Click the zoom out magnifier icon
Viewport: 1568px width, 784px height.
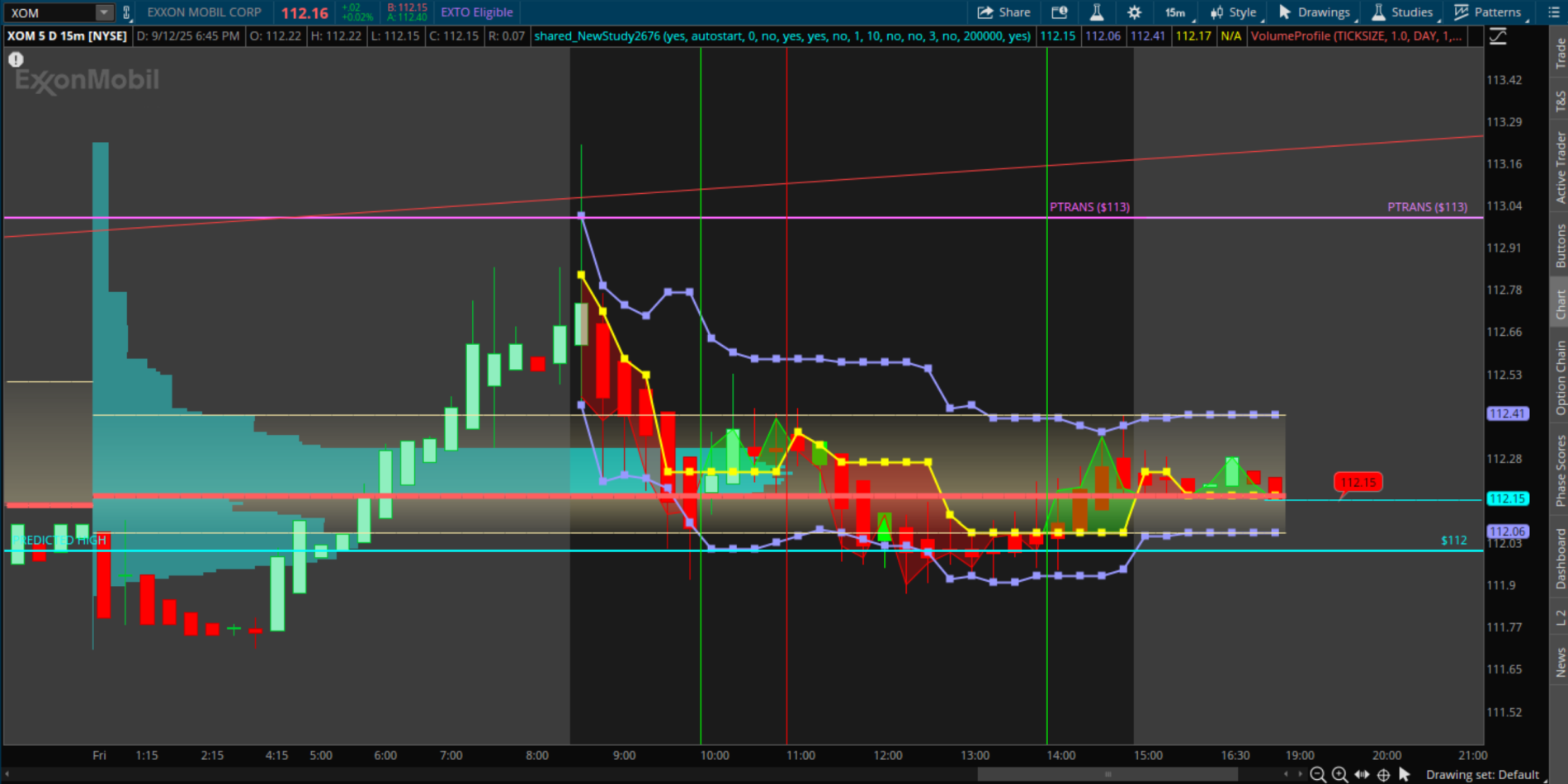click(1318, 774)
